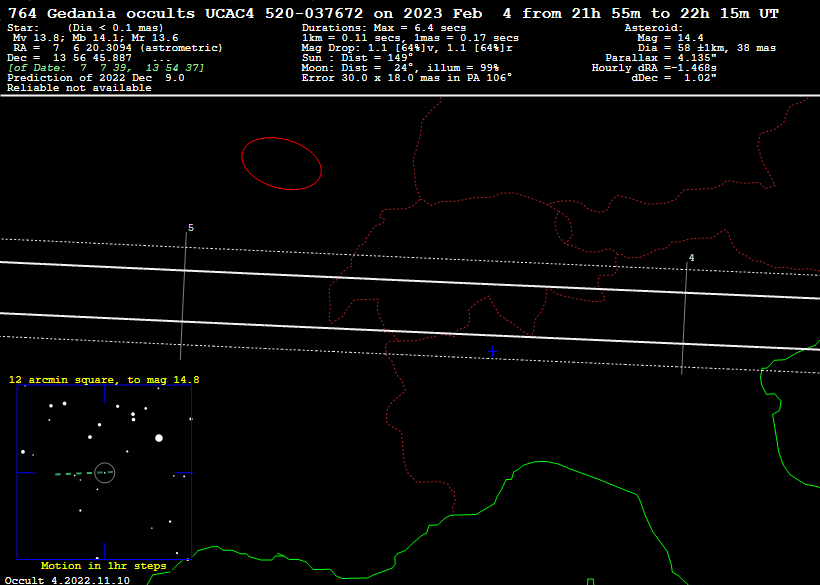The height and width of the screenshot is (585, 820).
Task: Click 'Parallax = 4.135"' text
Action: 661,58
